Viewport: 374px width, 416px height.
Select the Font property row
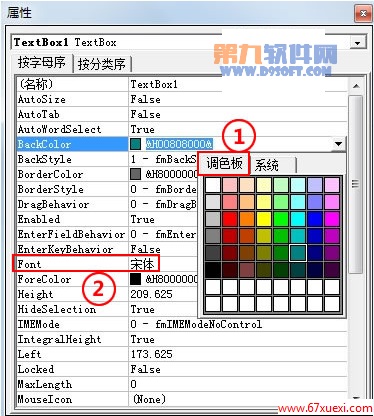[86, 264]
